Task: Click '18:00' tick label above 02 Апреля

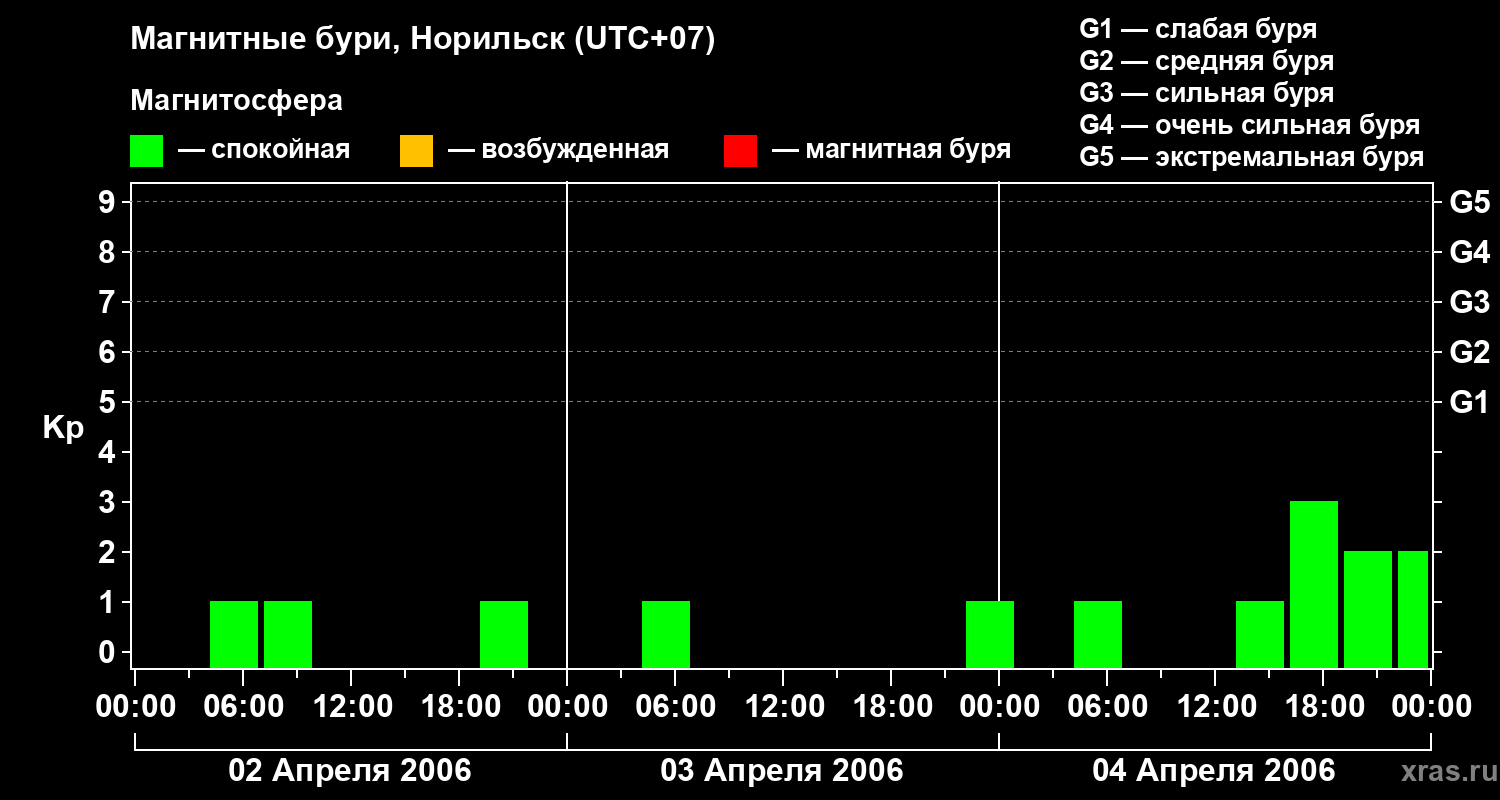Action: (x=459, y=706)
